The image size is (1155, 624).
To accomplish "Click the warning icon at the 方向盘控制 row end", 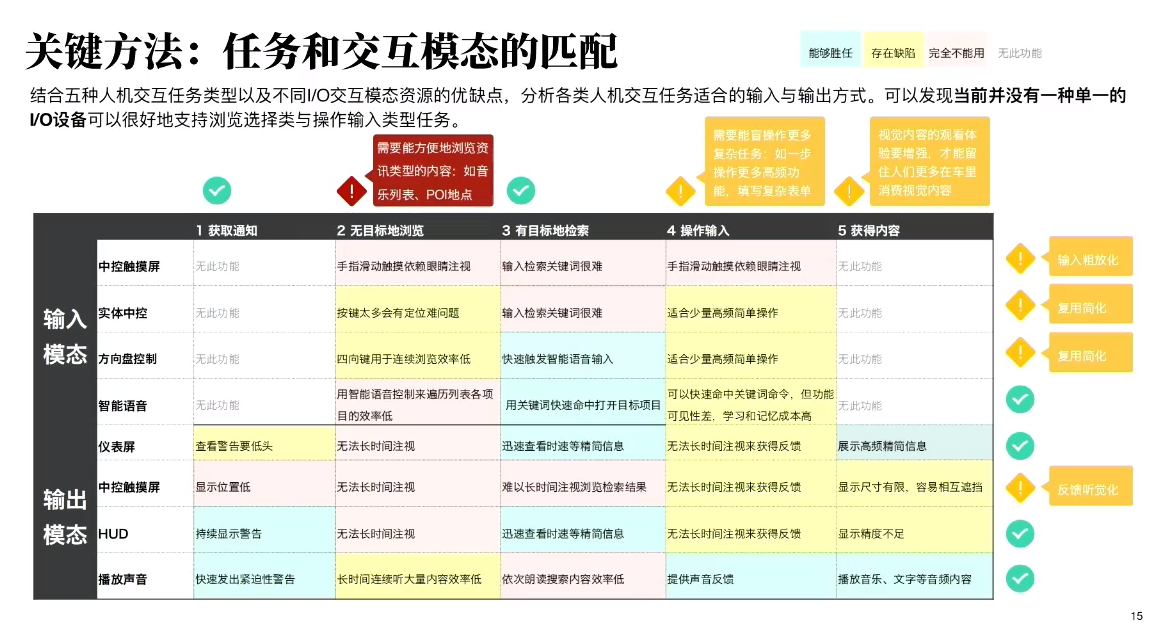I will pos(1019,350).
